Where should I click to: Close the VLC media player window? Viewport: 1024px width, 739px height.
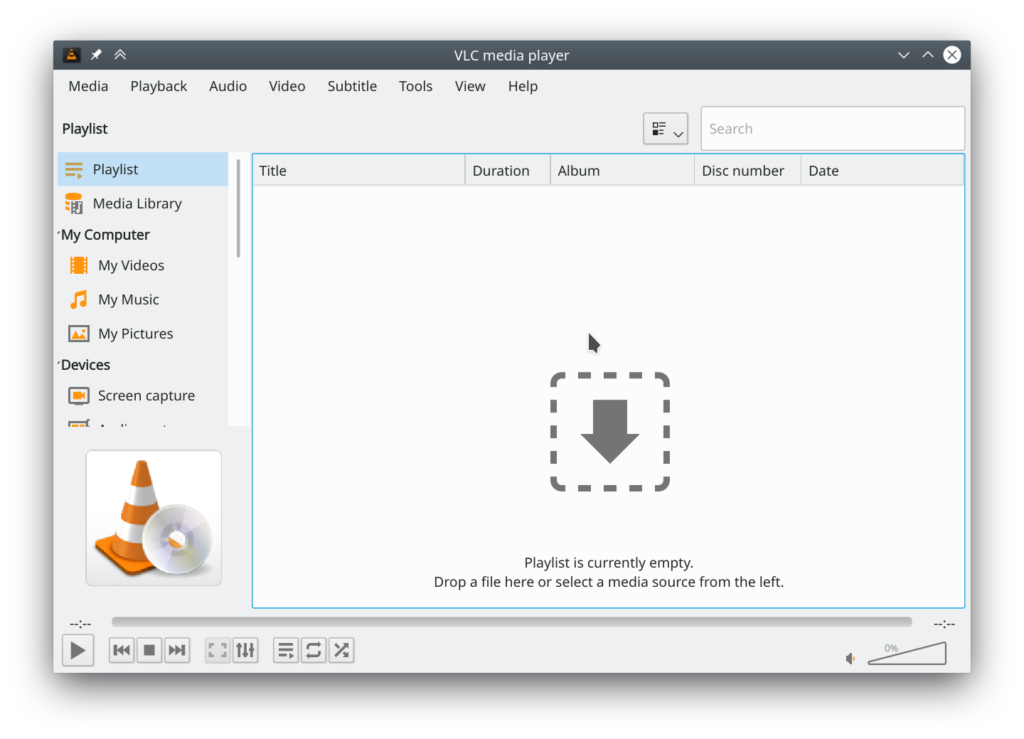(x=952, y=55)
